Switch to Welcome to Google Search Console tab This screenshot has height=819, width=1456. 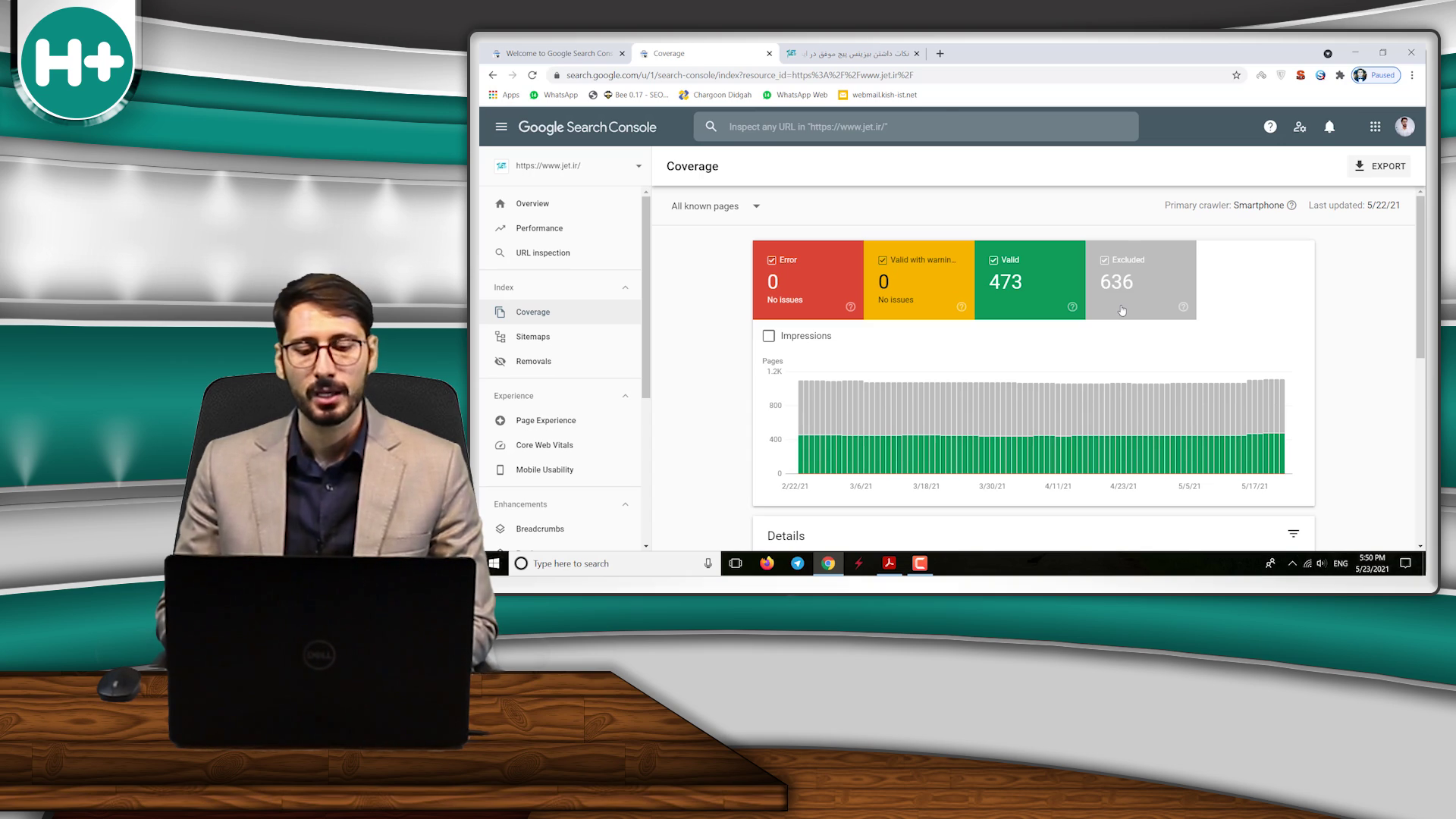(557, 54)
